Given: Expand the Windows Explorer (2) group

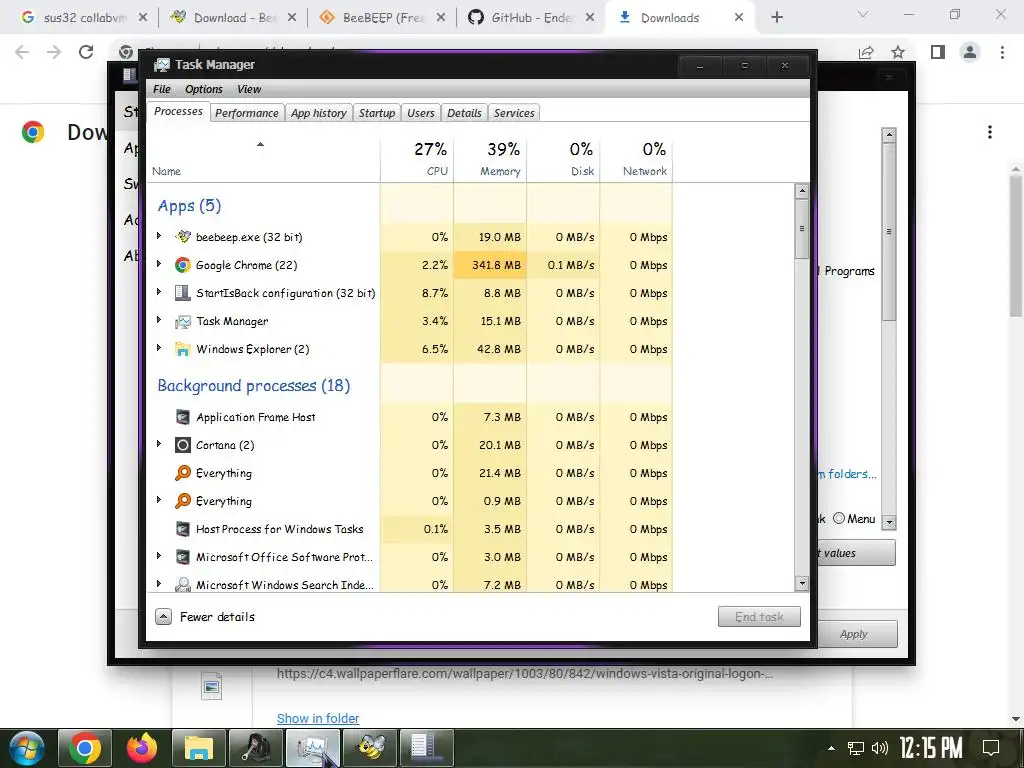Looking at the screenshot, I should pos(159,348).
